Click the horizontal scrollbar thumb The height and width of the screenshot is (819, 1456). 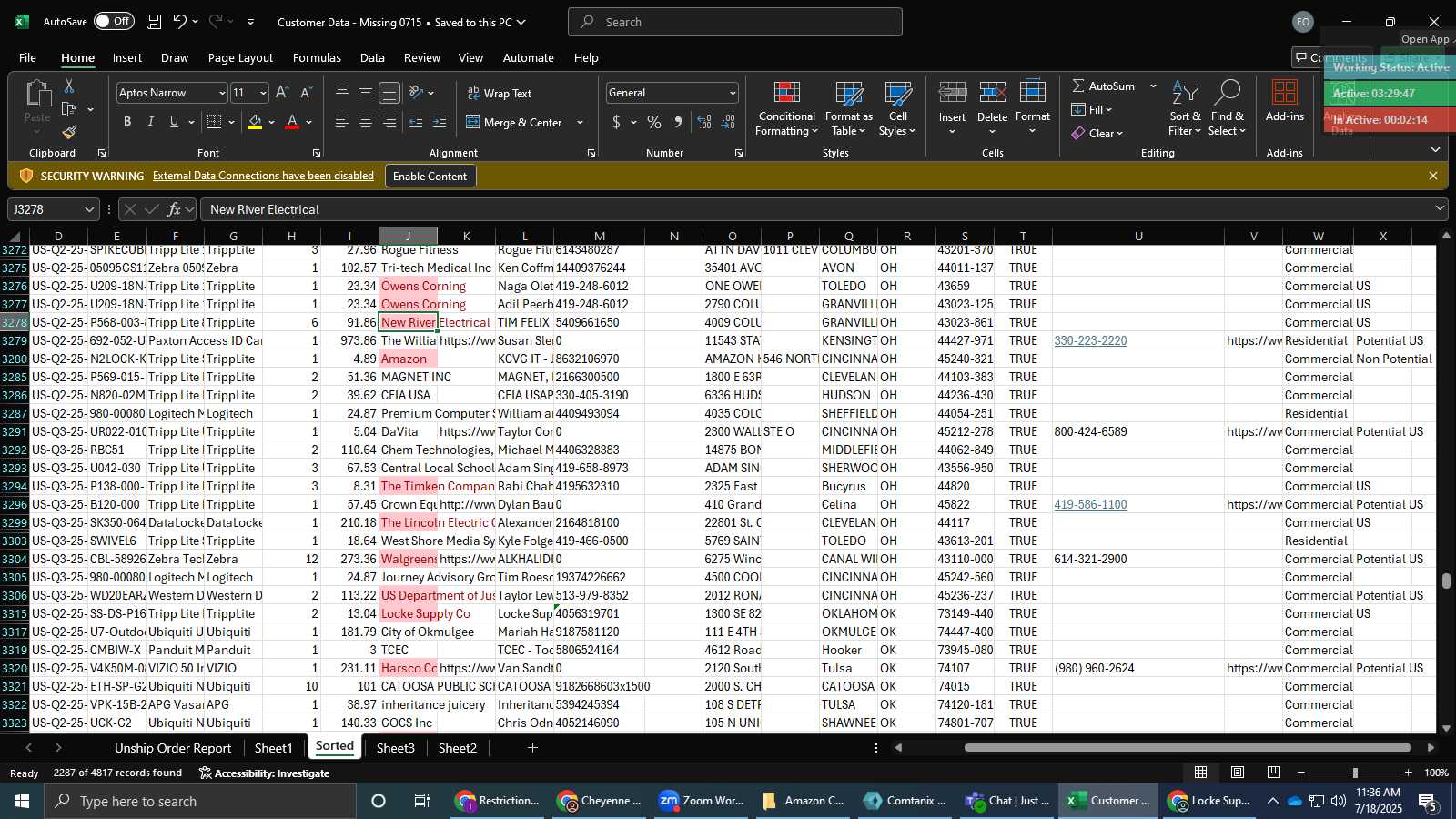(1188, 748)
